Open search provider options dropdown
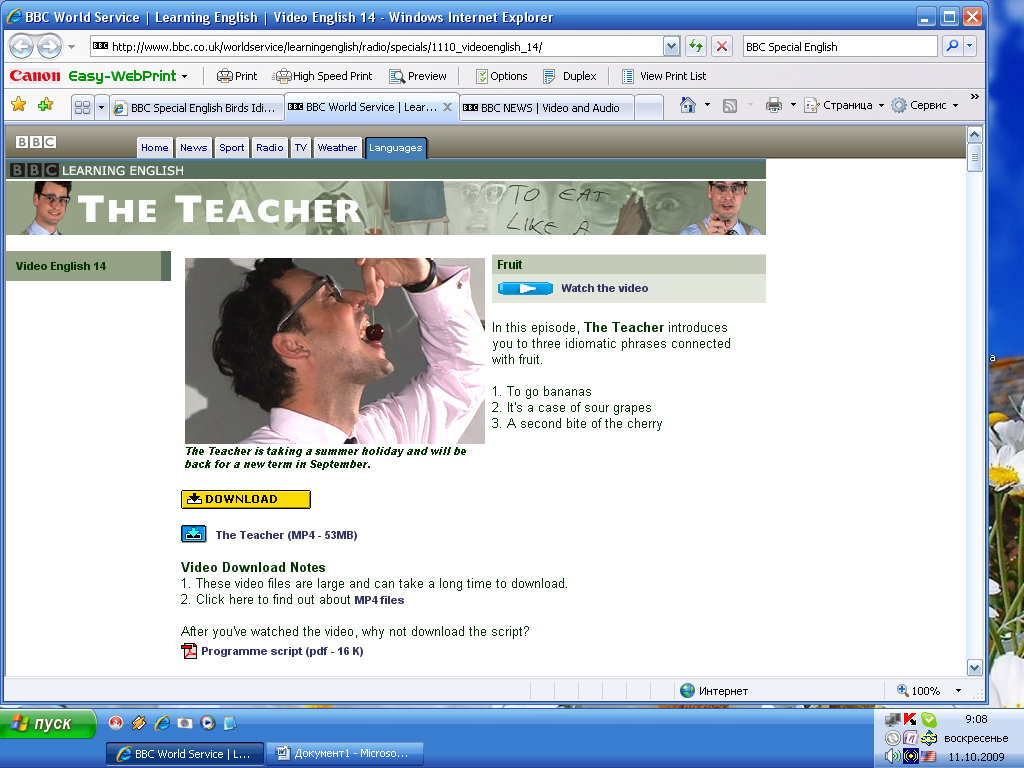 [970, 46]
